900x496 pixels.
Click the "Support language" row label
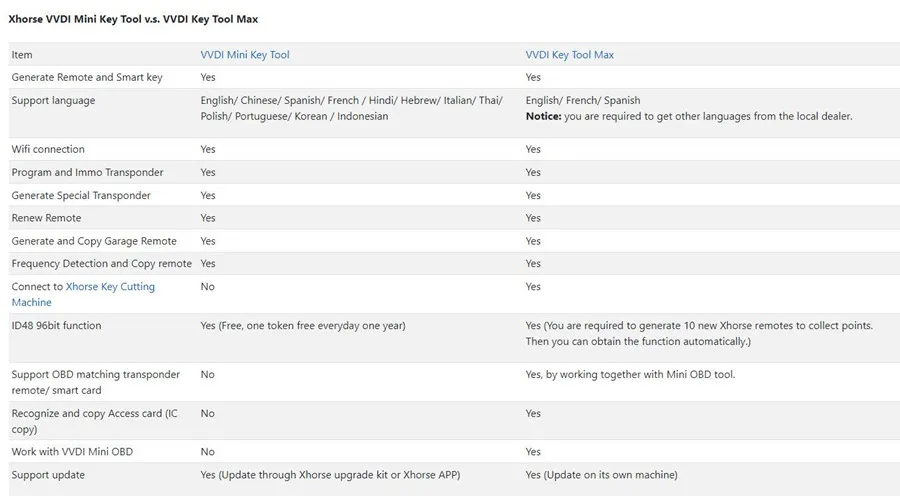pos(53,100)
